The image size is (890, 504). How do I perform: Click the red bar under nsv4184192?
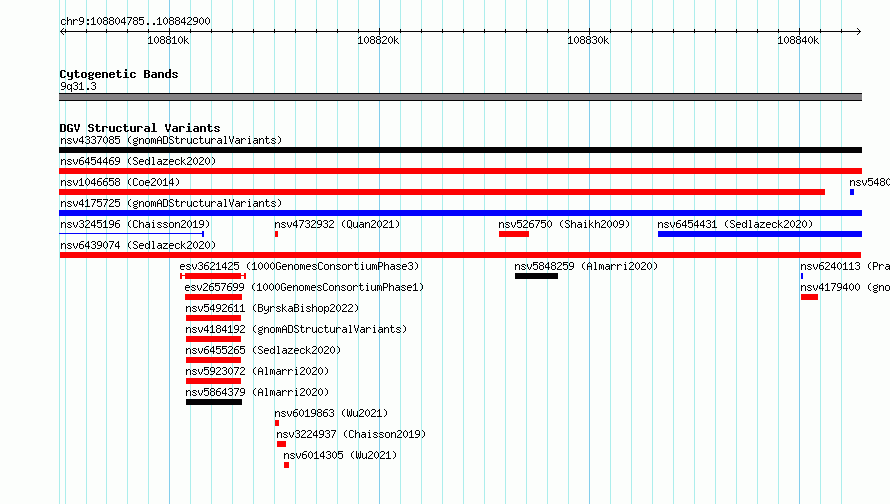(x=213, y=339)
